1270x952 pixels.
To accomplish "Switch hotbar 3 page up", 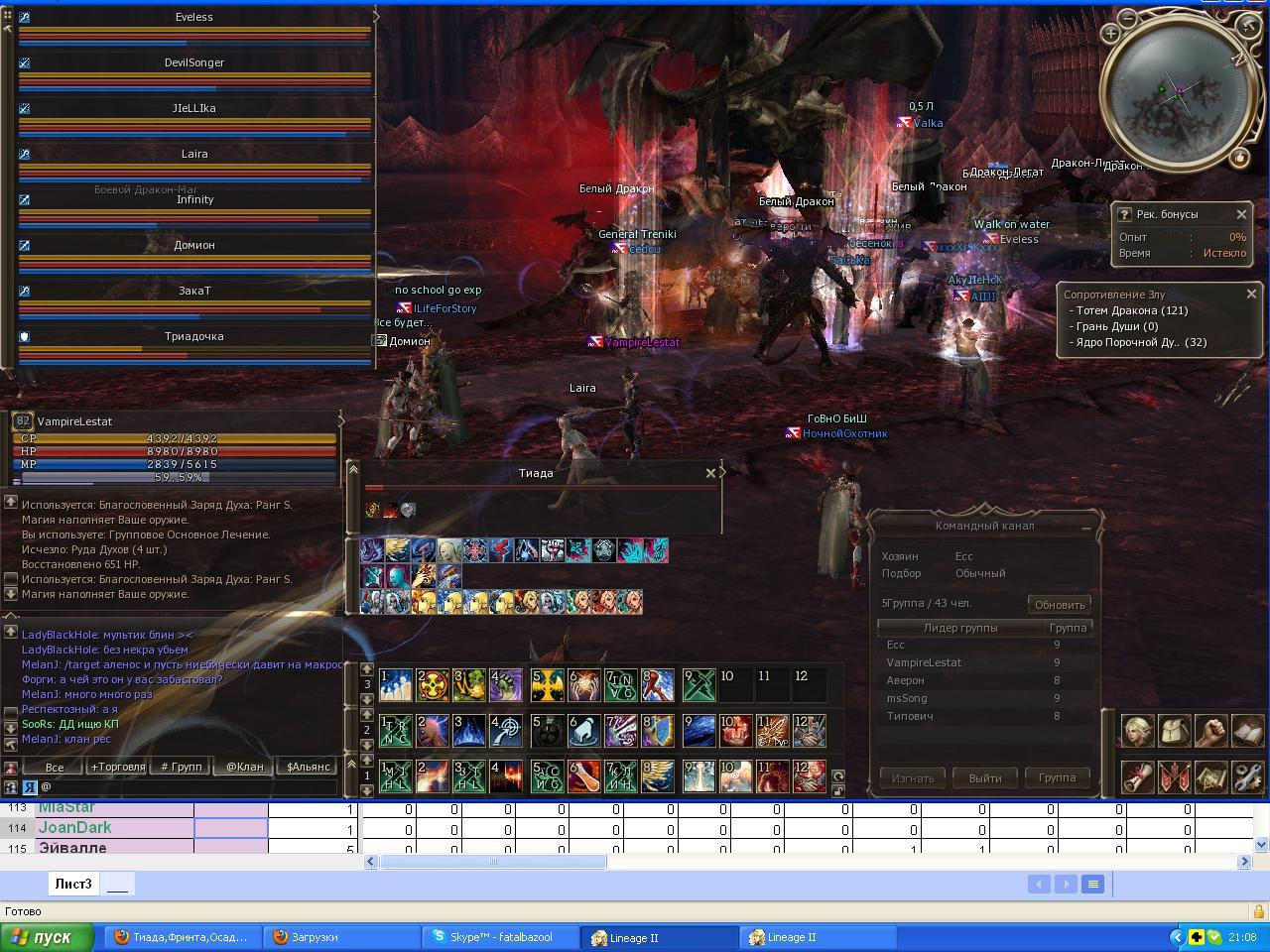I will [x=366, y=670].
